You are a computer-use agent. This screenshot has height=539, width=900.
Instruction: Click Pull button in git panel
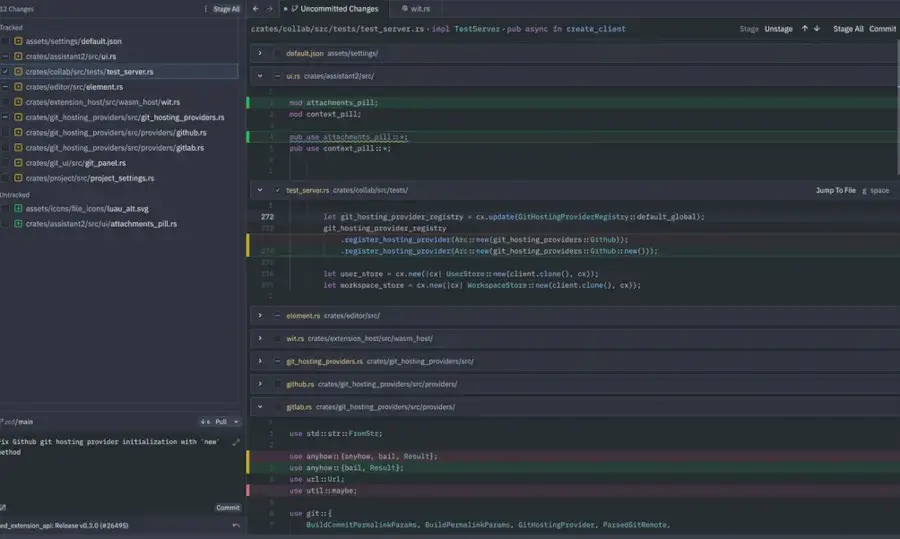tap(221, 422)
